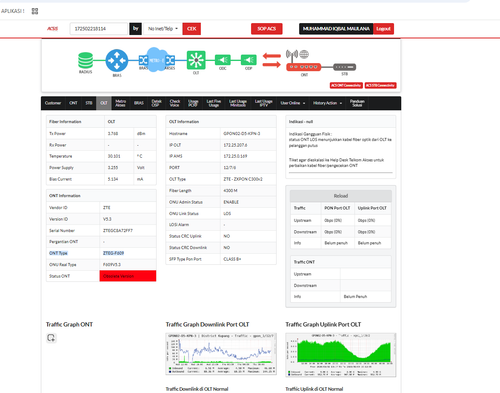This screenshot has height=393, width=500.
Task: Click the ONU Real Type value F609V5.3
Action: [x=112, y=265]
